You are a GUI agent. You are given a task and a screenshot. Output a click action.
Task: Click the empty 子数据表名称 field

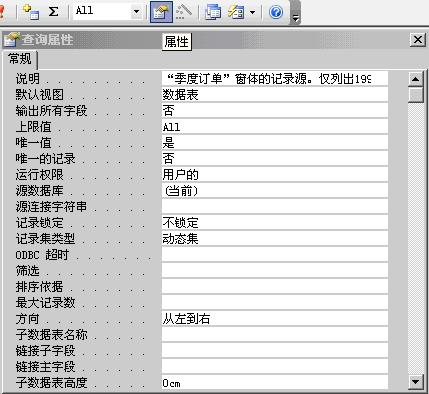[x=275, y=335]
